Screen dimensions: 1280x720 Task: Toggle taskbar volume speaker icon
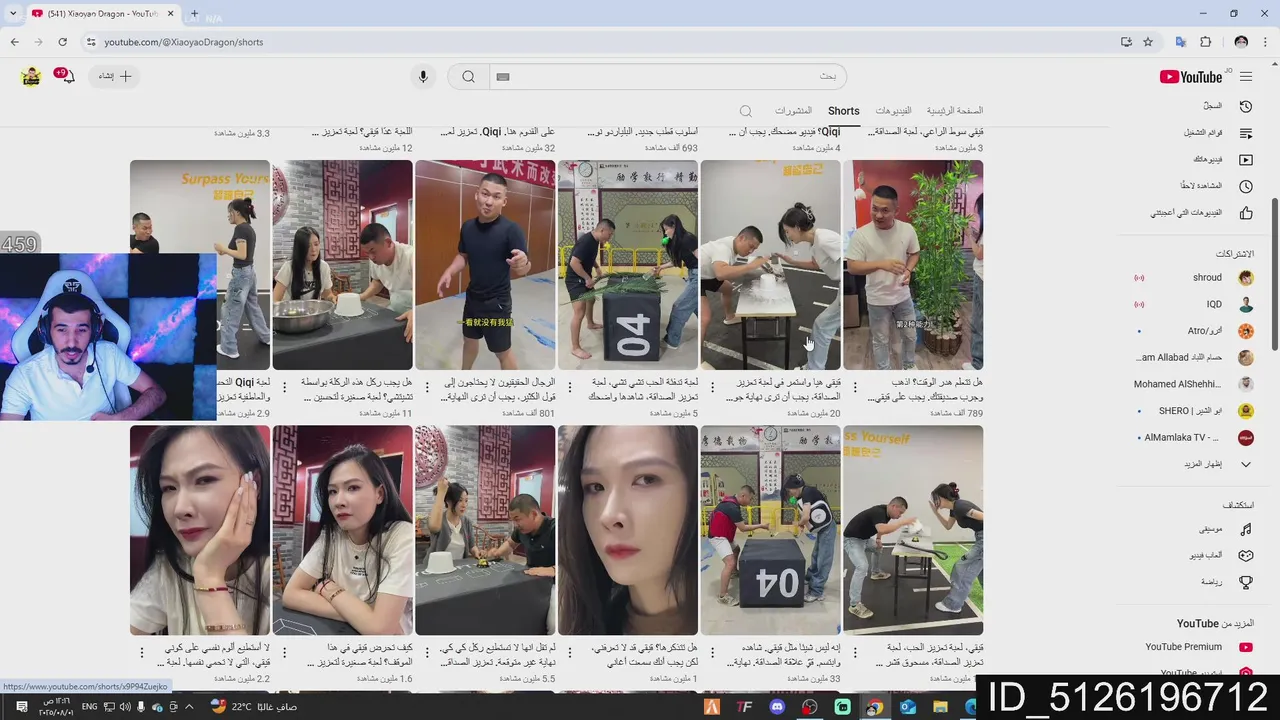(x=123, y=707)
